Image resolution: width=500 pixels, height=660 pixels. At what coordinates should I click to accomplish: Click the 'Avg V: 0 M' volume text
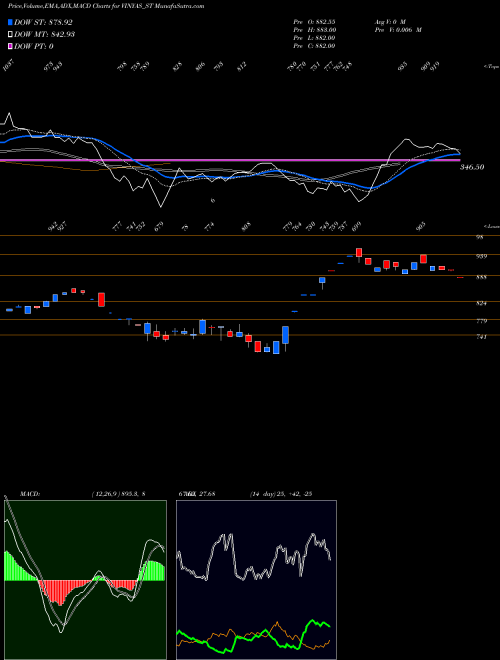pyautogui.click(x=390, y=22)
